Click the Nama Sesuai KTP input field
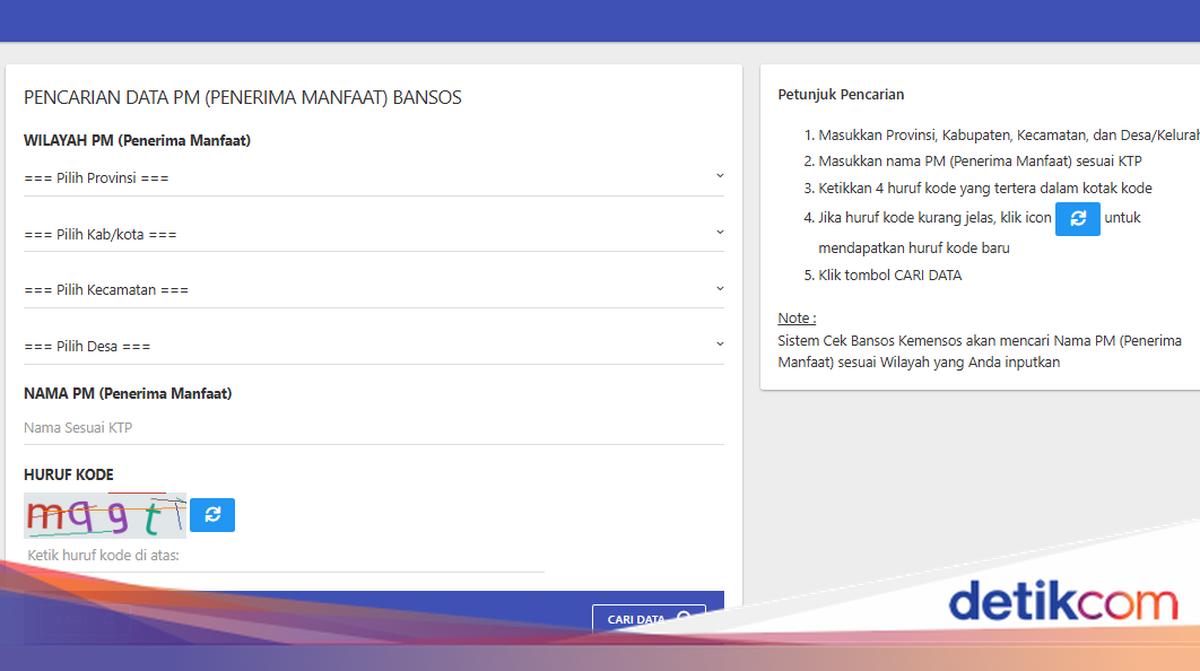 pos(375,427)
